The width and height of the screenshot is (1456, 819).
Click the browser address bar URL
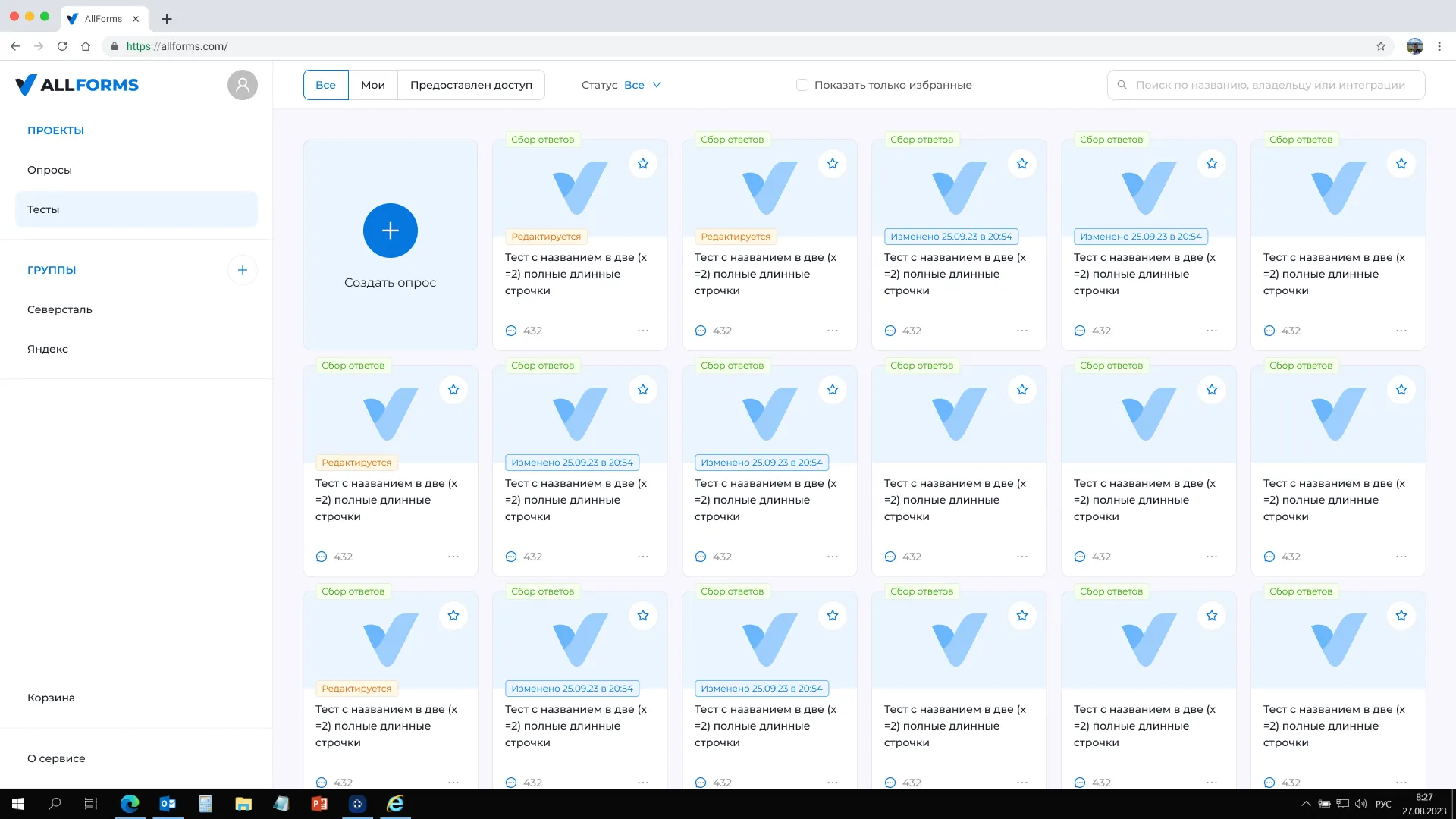pos(177,46)
